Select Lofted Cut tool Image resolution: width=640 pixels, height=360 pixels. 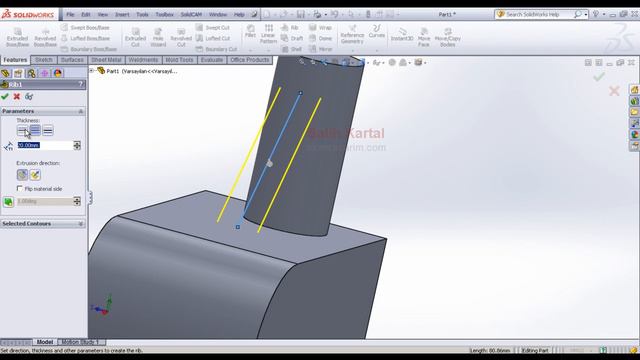pos(213,38)
